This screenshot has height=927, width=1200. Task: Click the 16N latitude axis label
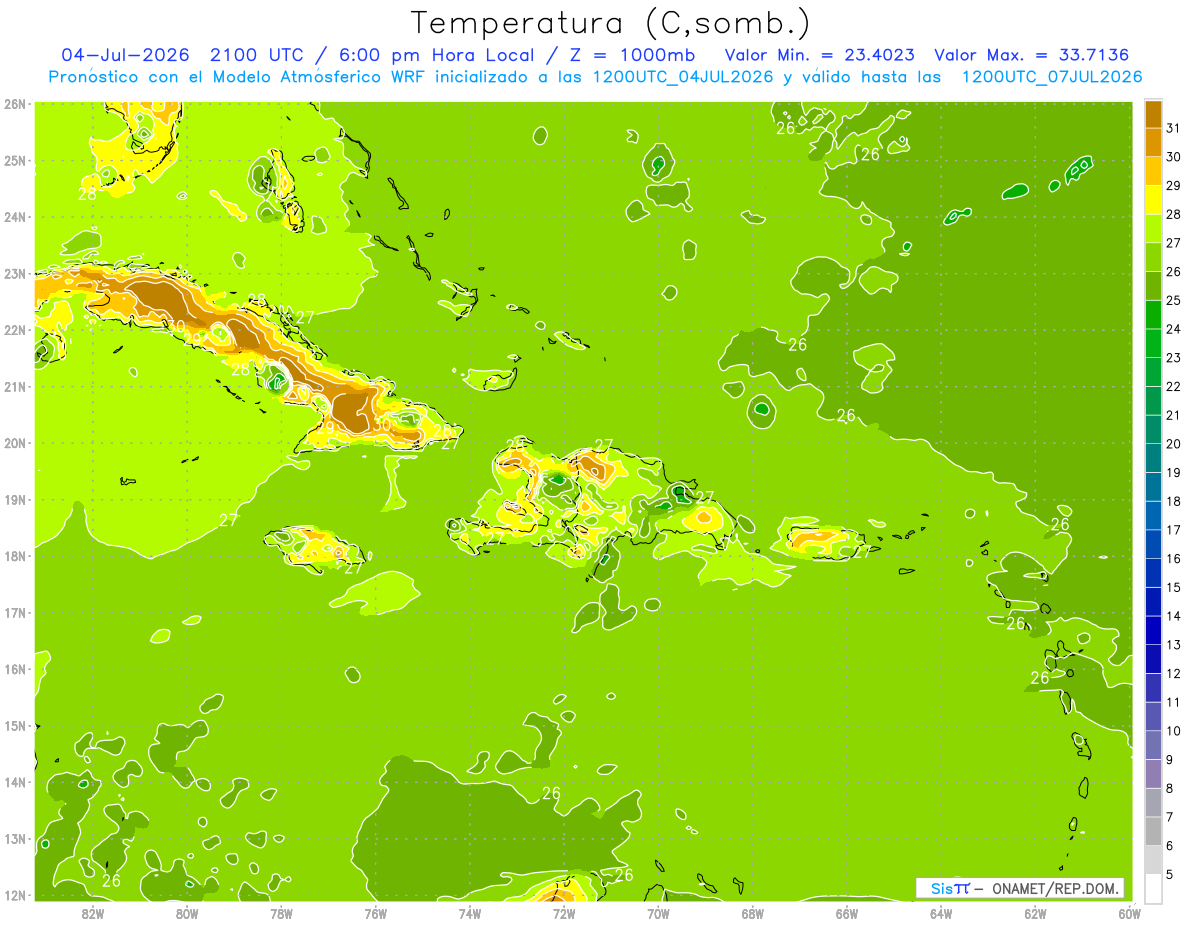[x=15, y=669]
